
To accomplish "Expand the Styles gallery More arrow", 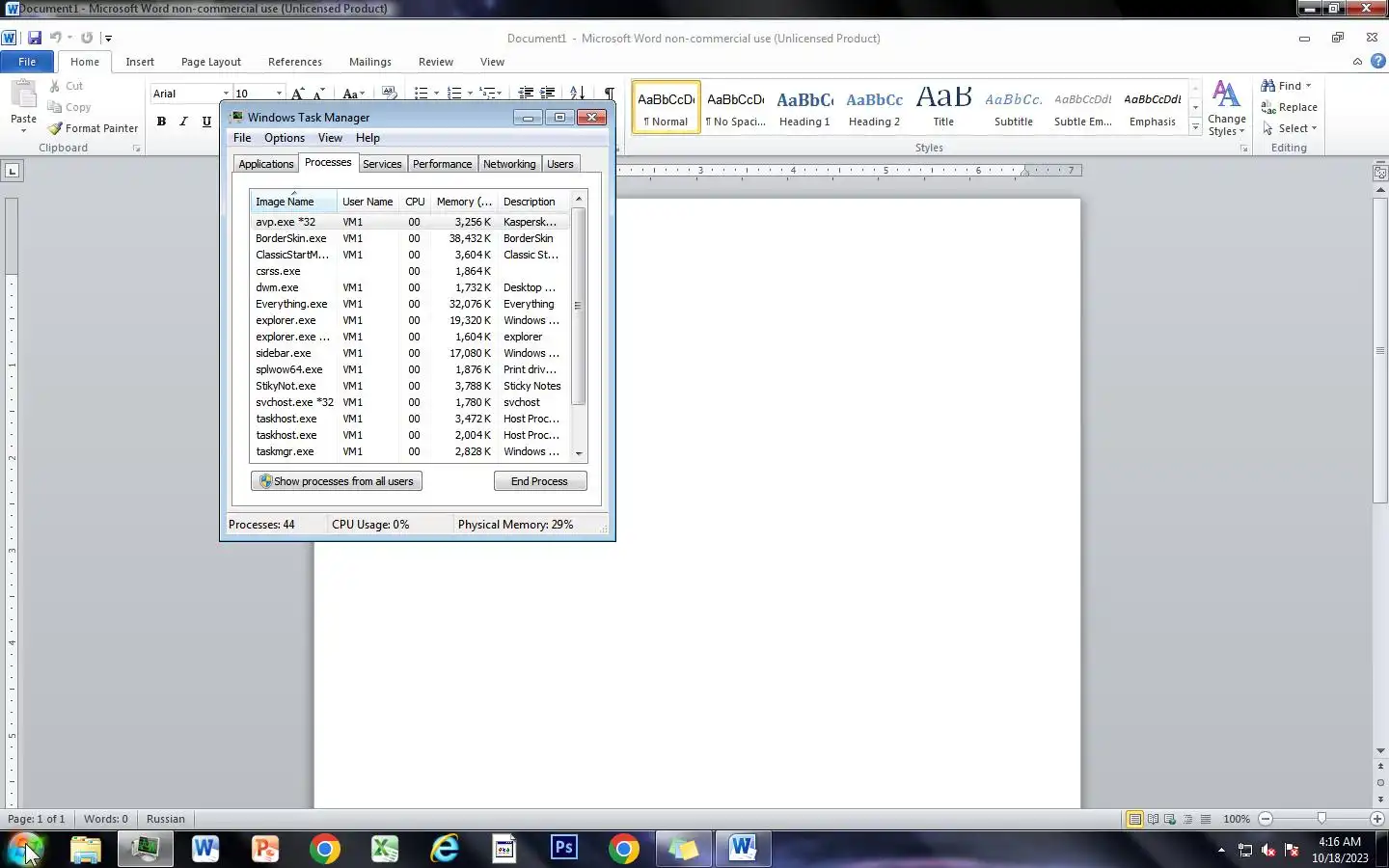I will 1195,127.
